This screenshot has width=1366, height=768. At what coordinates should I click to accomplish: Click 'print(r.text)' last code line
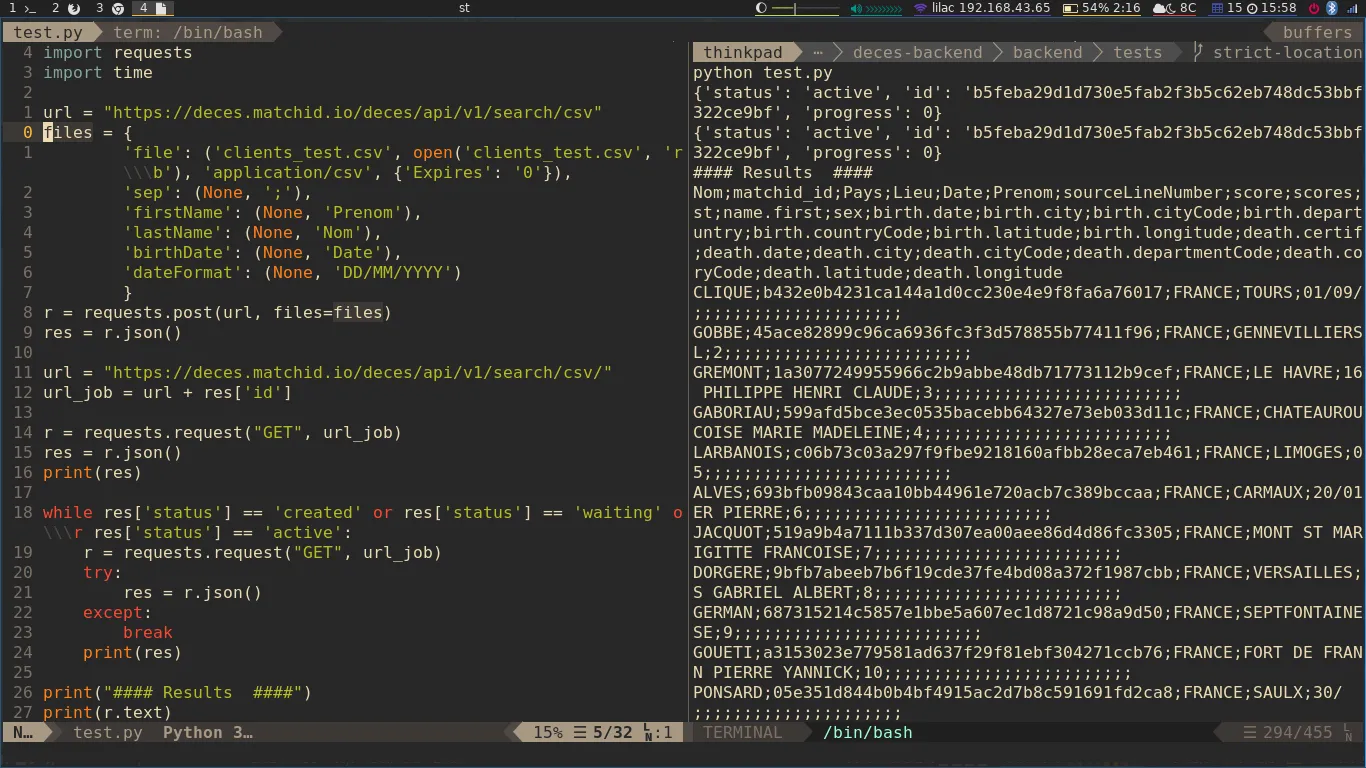click(107, 712)
